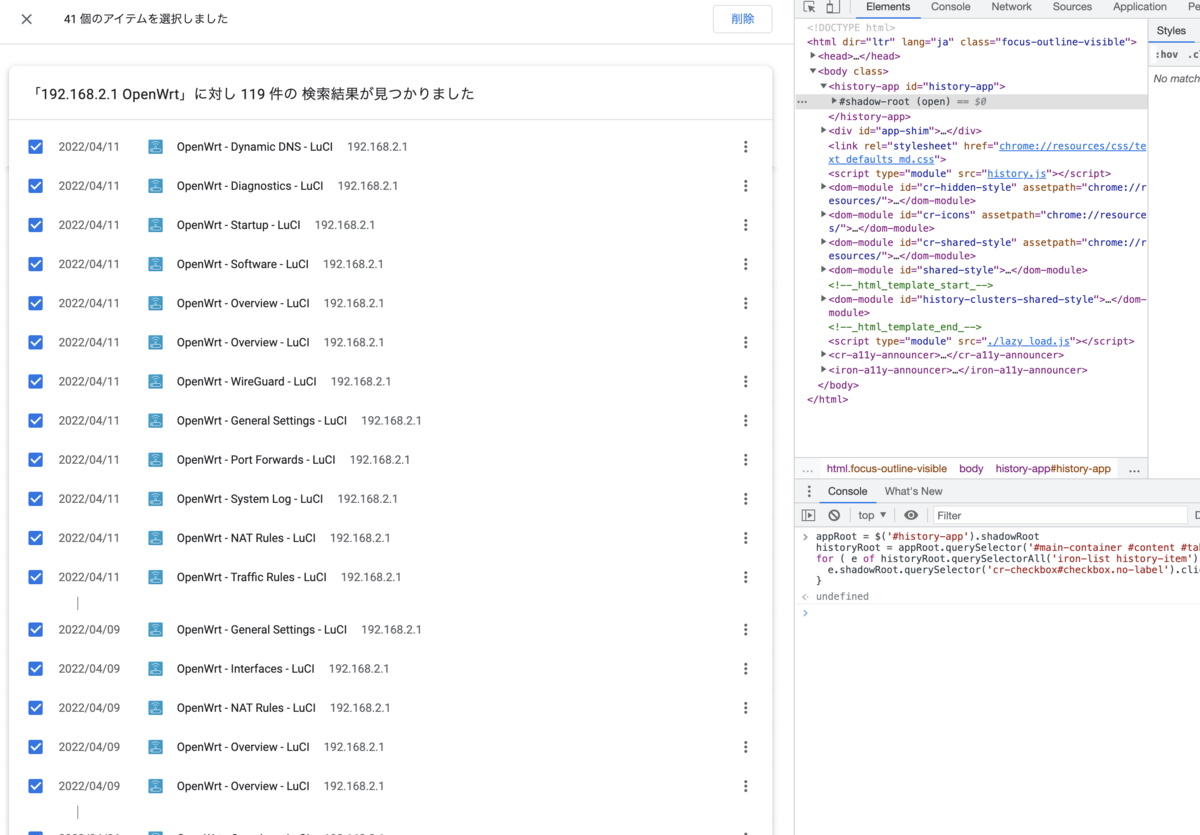Open OpenWrt - Dynamic DNS - LuCI link

pyautogui.click(x=255, y=147)
